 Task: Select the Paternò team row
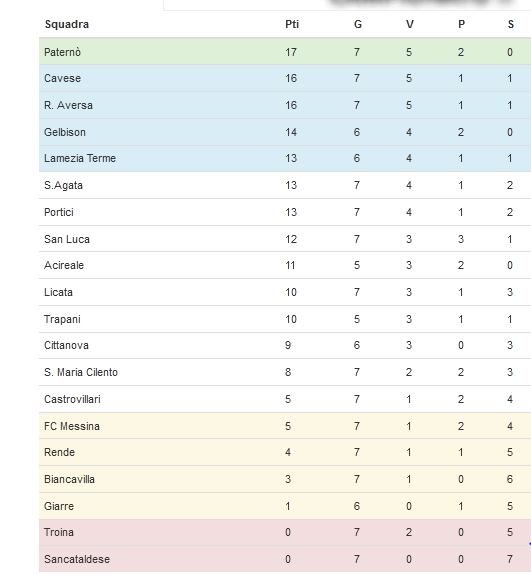coord(285,52)
